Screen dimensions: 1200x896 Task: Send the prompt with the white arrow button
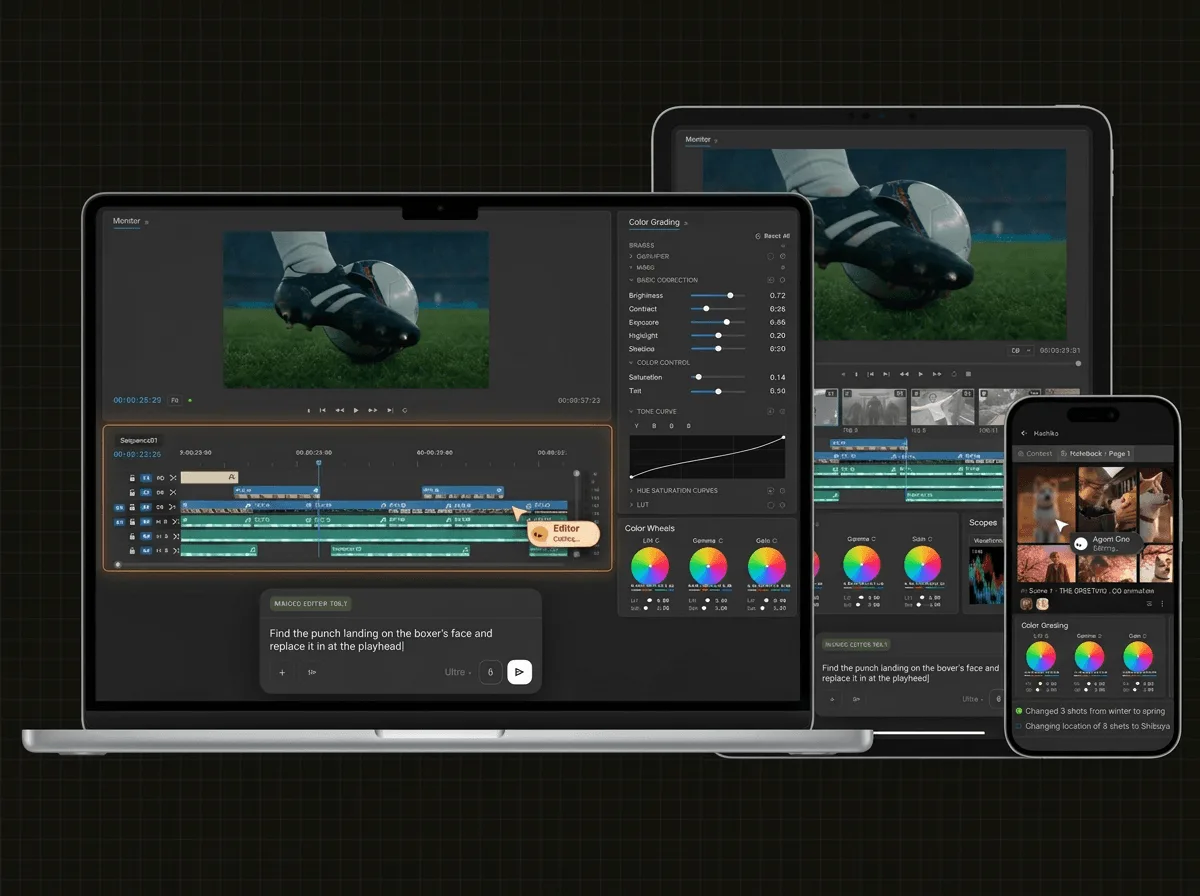(519, 672)
